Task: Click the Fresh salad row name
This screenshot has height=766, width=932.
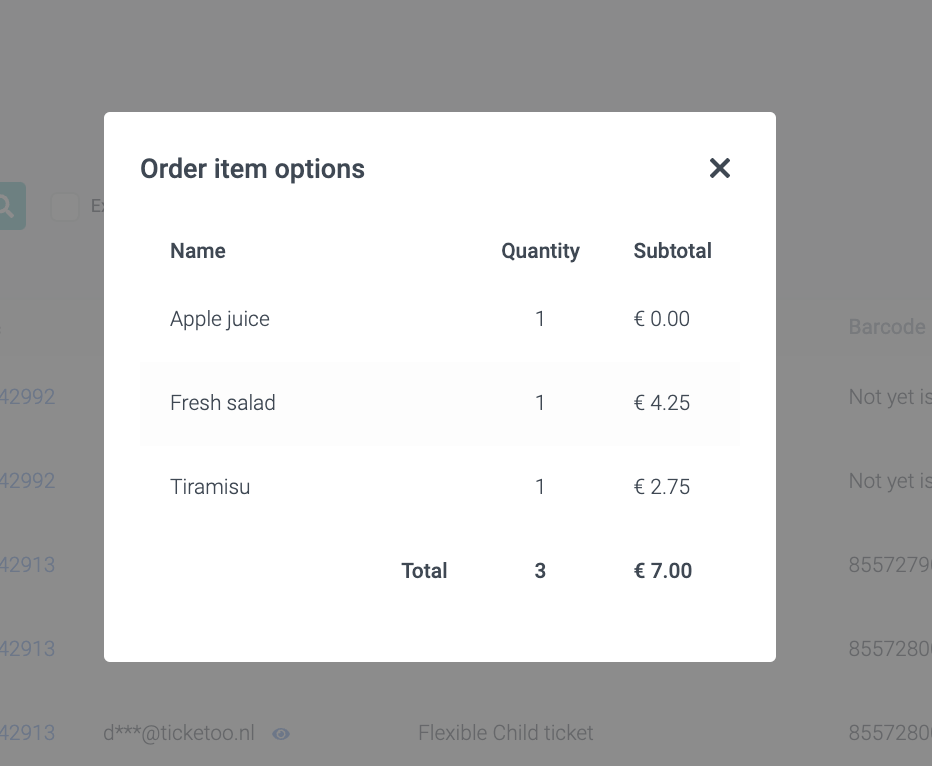Action: pyautogui.click(x=223, y=403)
